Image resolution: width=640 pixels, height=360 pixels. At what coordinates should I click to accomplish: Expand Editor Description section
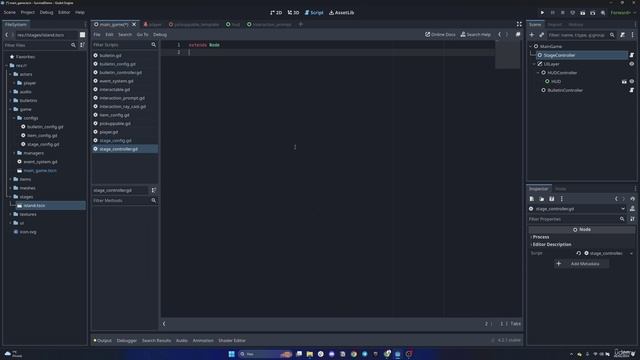[551, 244]
